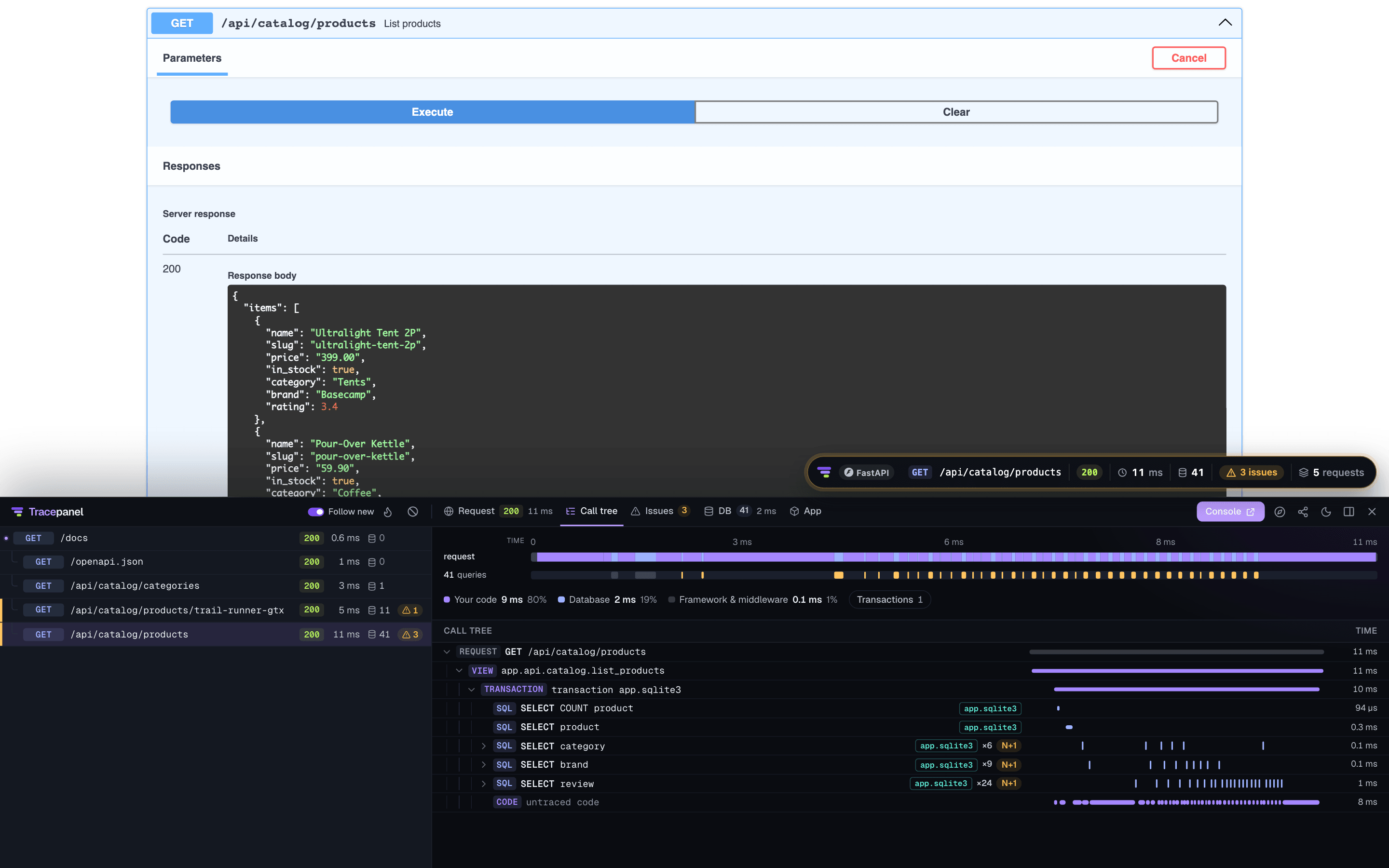Open the App tab
Image resolution: width=1389 pixels, height=868 pixels.
tap(806, 511)
